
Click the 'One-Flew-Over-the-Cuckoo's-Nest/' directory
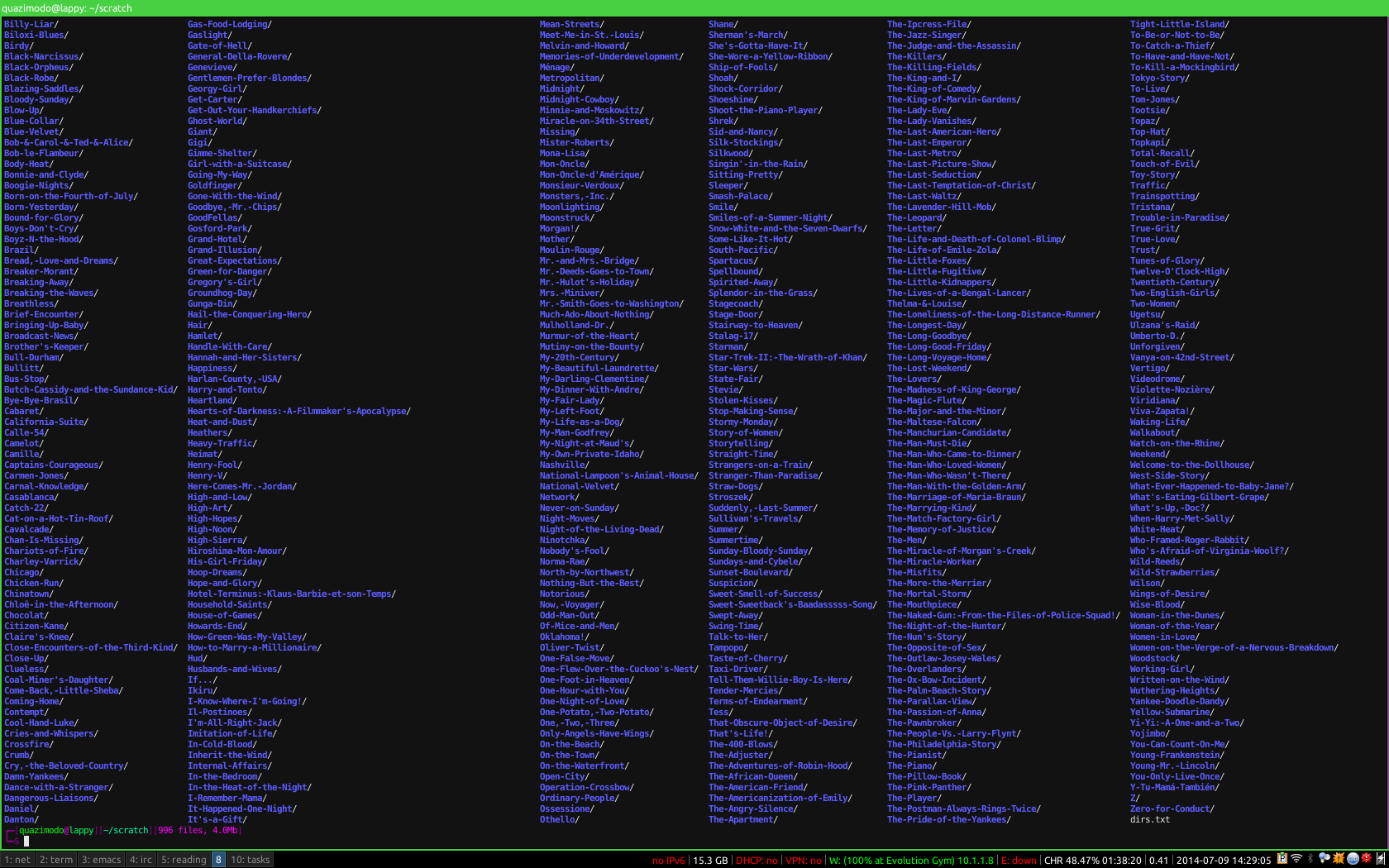point(619,670)
